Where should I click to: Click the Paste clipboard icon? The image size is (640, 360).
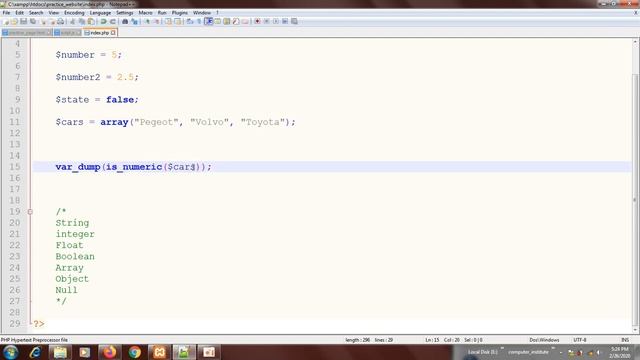[91, 21]
